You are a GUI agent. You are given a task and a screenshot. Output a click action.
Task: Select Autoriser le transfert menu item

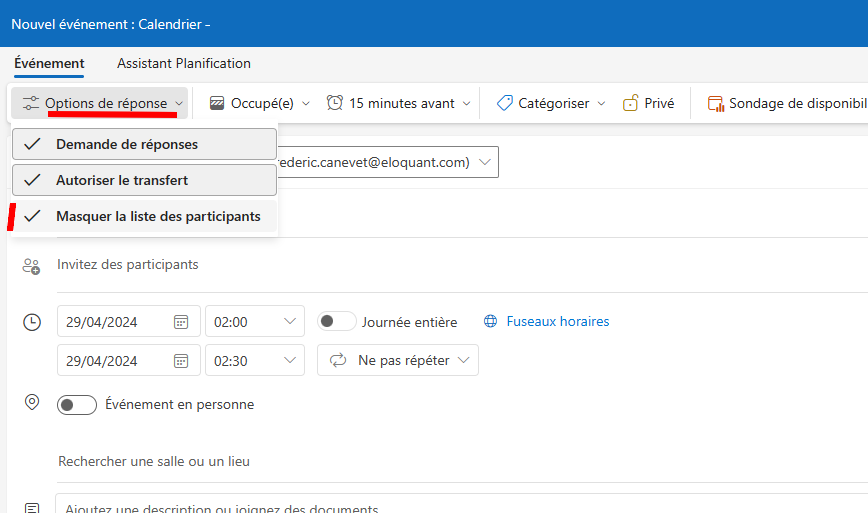click(144, 180)
